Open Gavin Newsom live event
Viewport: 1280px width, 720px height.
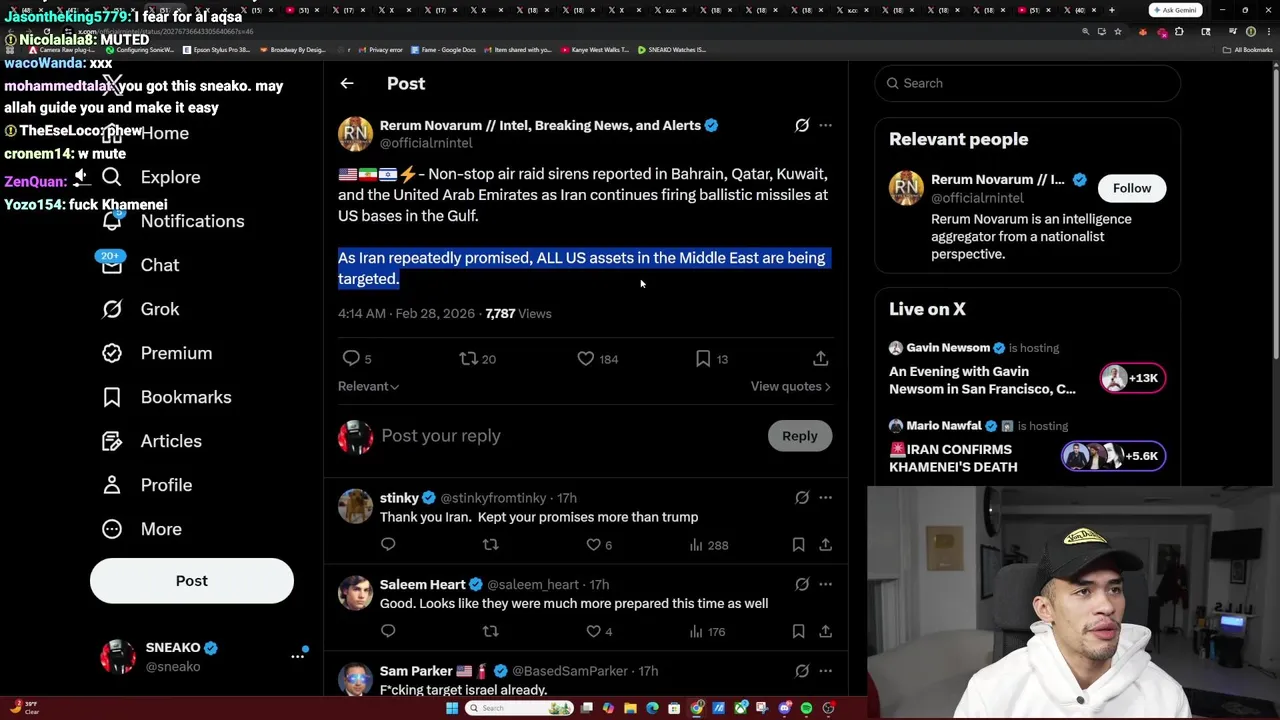click(982, 380)
